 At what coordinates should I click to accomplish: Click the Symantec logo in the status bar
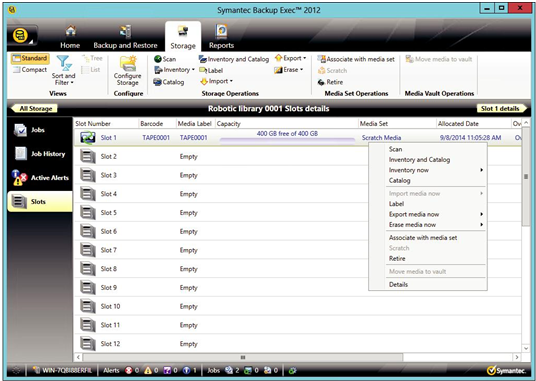pos(506,370)
